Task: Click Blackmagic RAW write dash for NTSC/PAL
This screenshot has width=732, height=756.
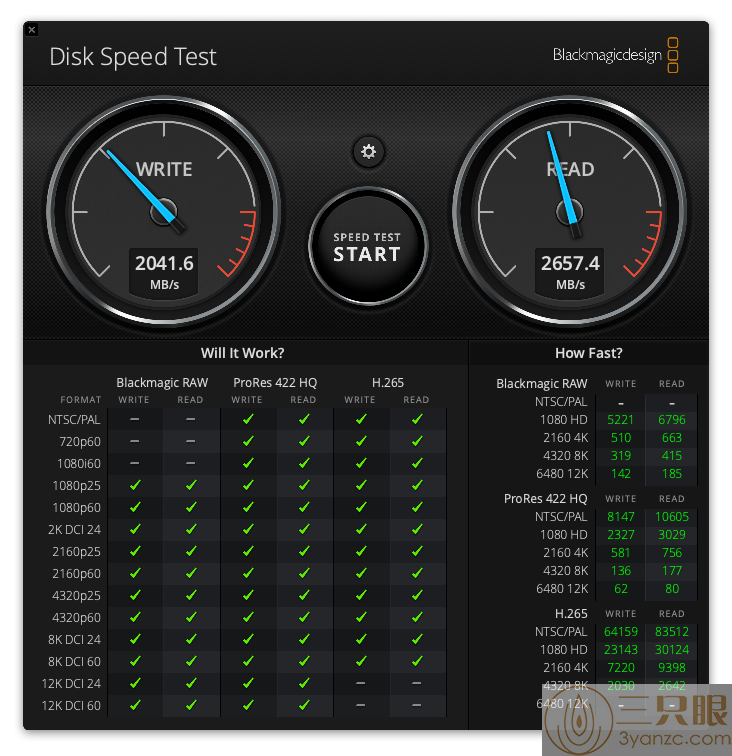Action: pyautogui.click(x=135, y=419)
